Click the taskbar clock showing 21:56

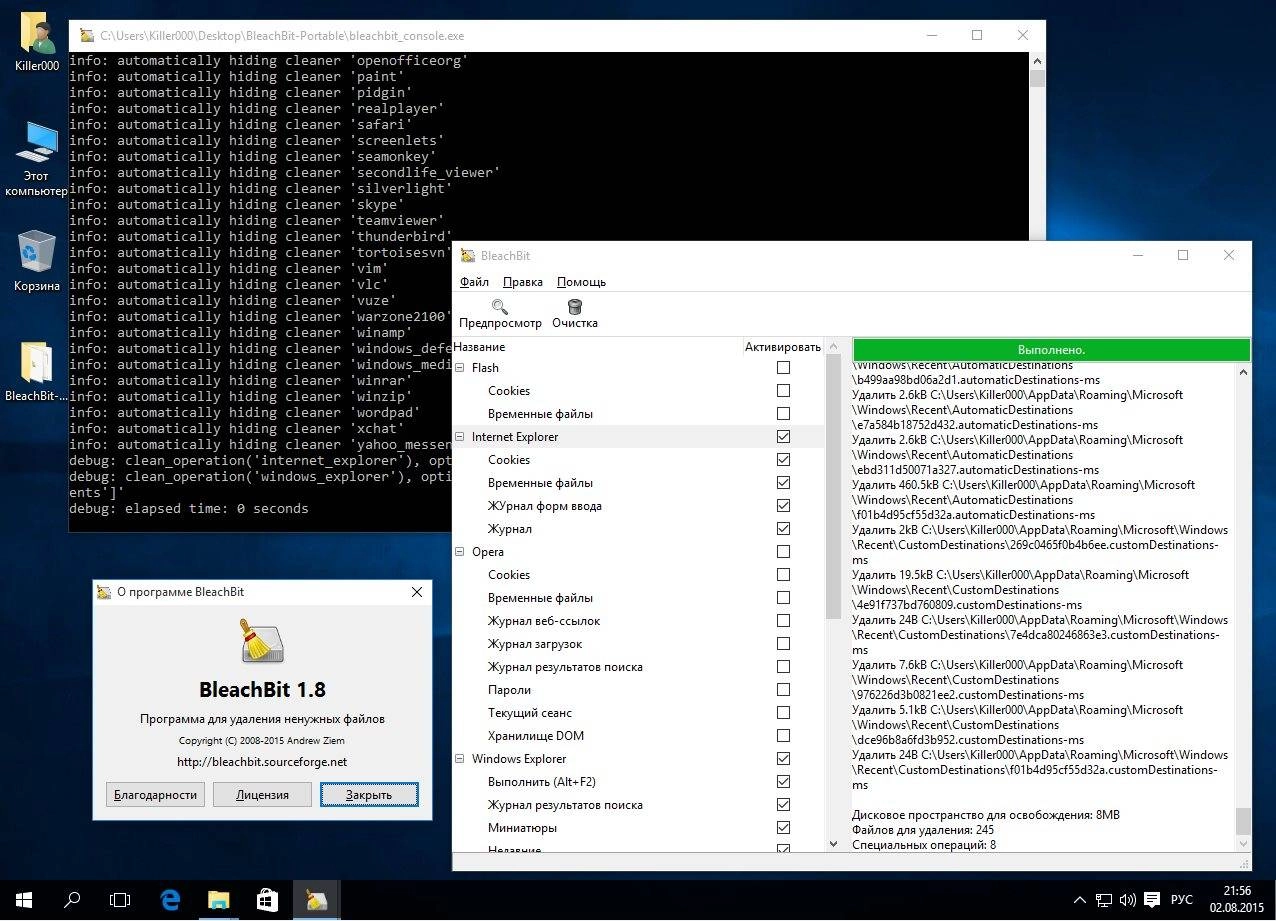1237,900
